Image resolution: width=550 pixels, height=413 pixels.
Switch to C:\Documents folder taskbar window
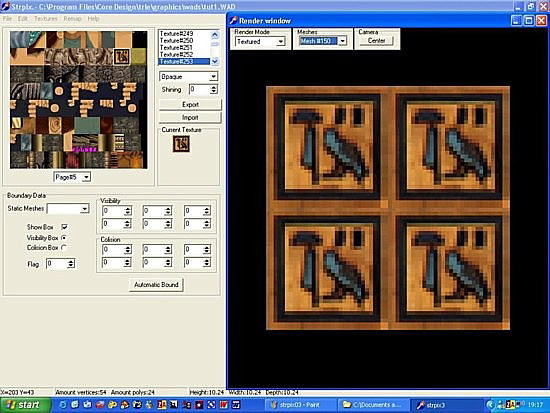pos(373,405)
